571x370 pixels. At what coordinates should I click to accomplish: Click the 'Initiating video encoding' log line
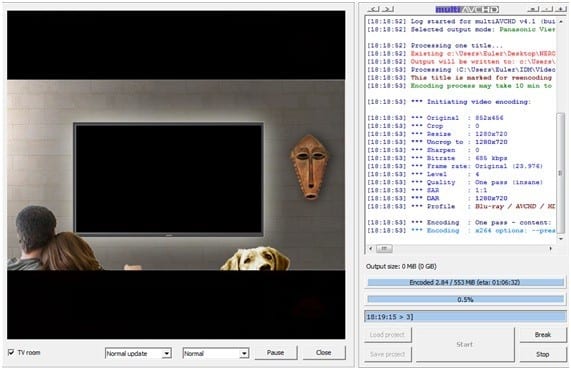[449, 102]
